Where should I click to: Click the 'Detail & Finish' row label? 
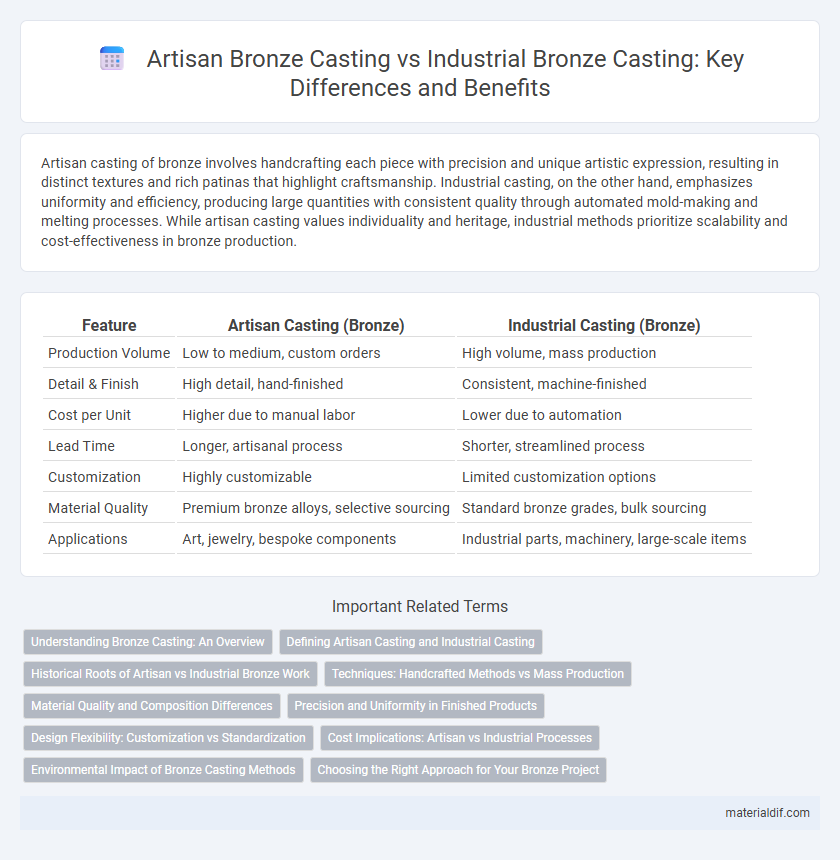pos(93,384)
